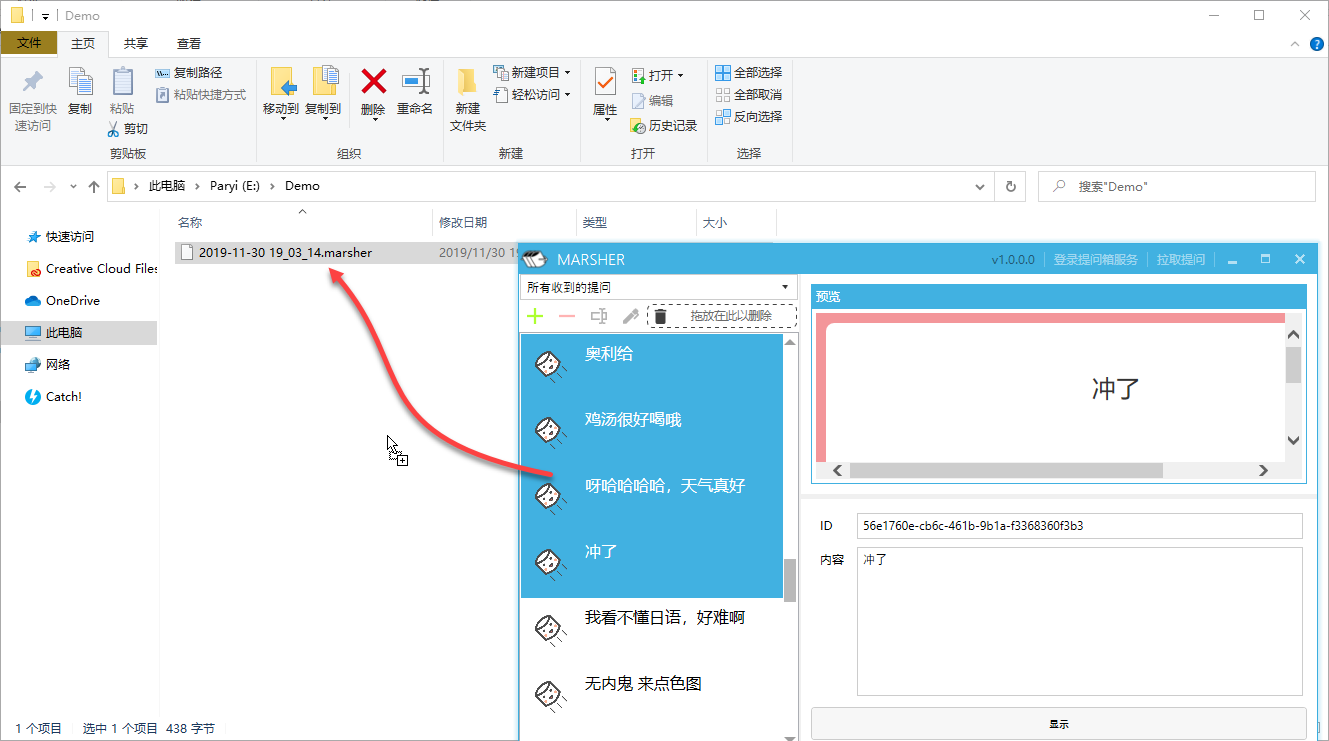Click Edit (编辑) in ribbon

(652, 101)
